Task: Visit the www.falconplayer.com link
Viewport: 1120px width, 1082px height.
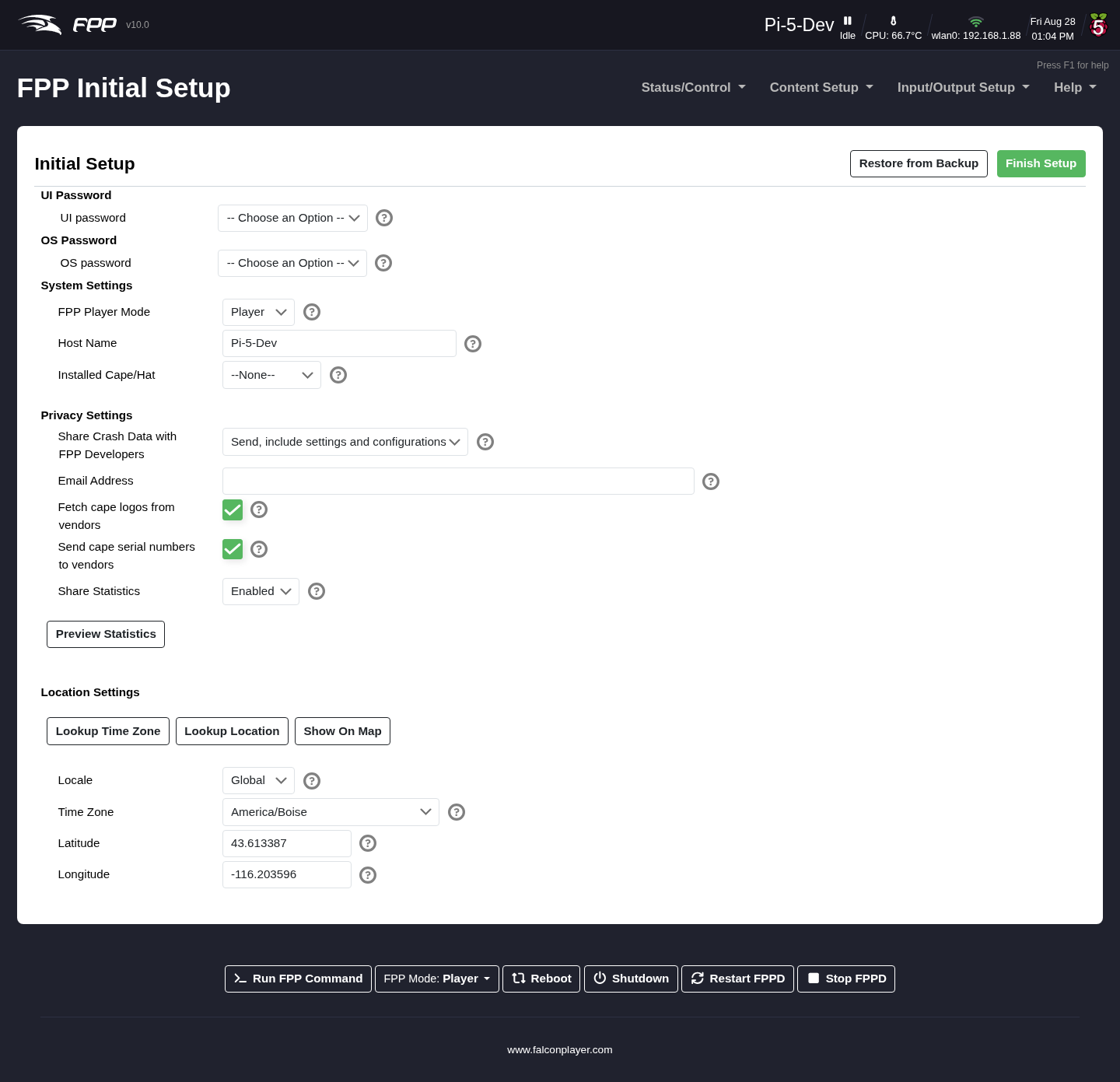Action: click(560, 1049)
